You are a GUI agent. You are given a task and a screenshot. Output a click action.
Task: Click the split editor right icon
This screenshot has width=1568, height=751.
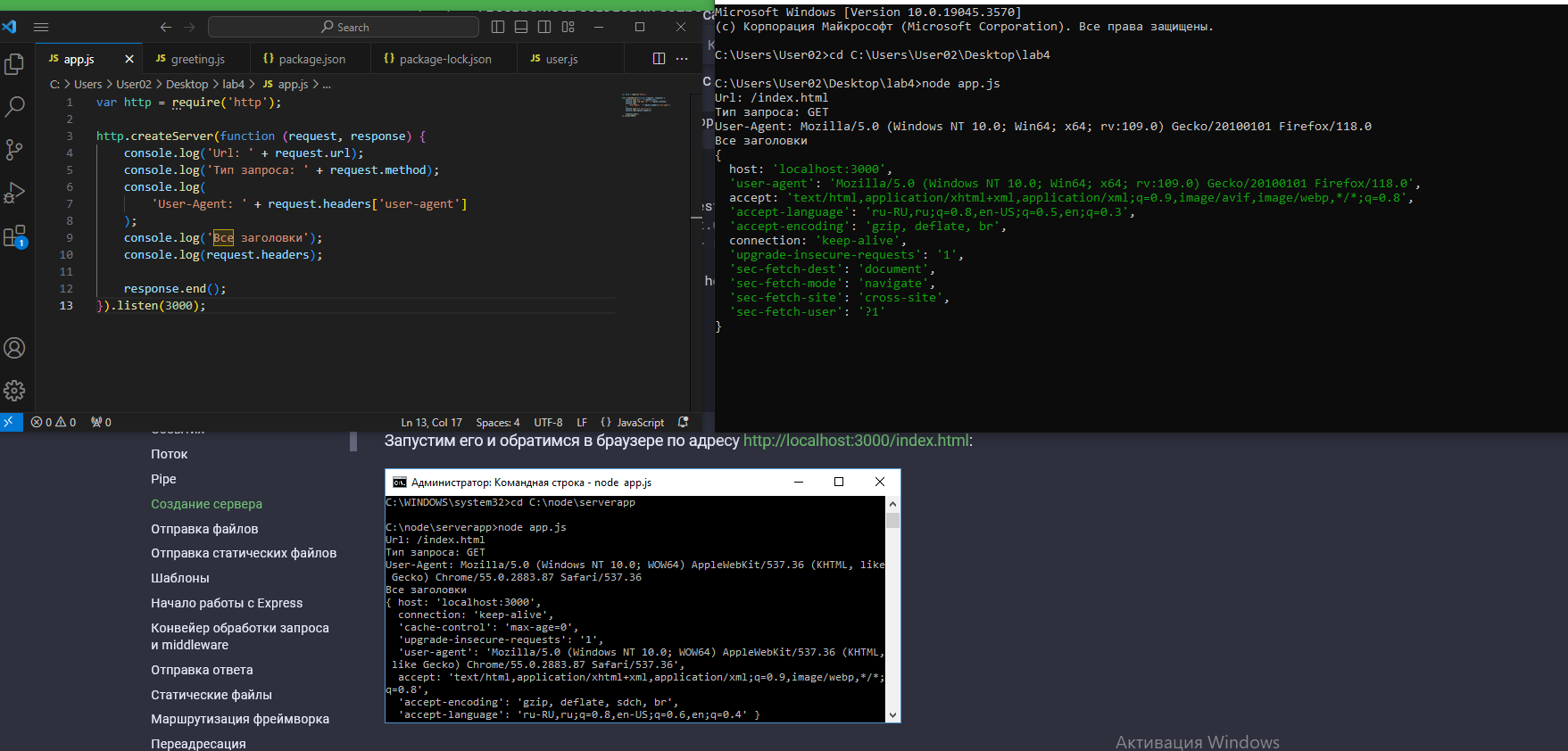pos(659,59)
